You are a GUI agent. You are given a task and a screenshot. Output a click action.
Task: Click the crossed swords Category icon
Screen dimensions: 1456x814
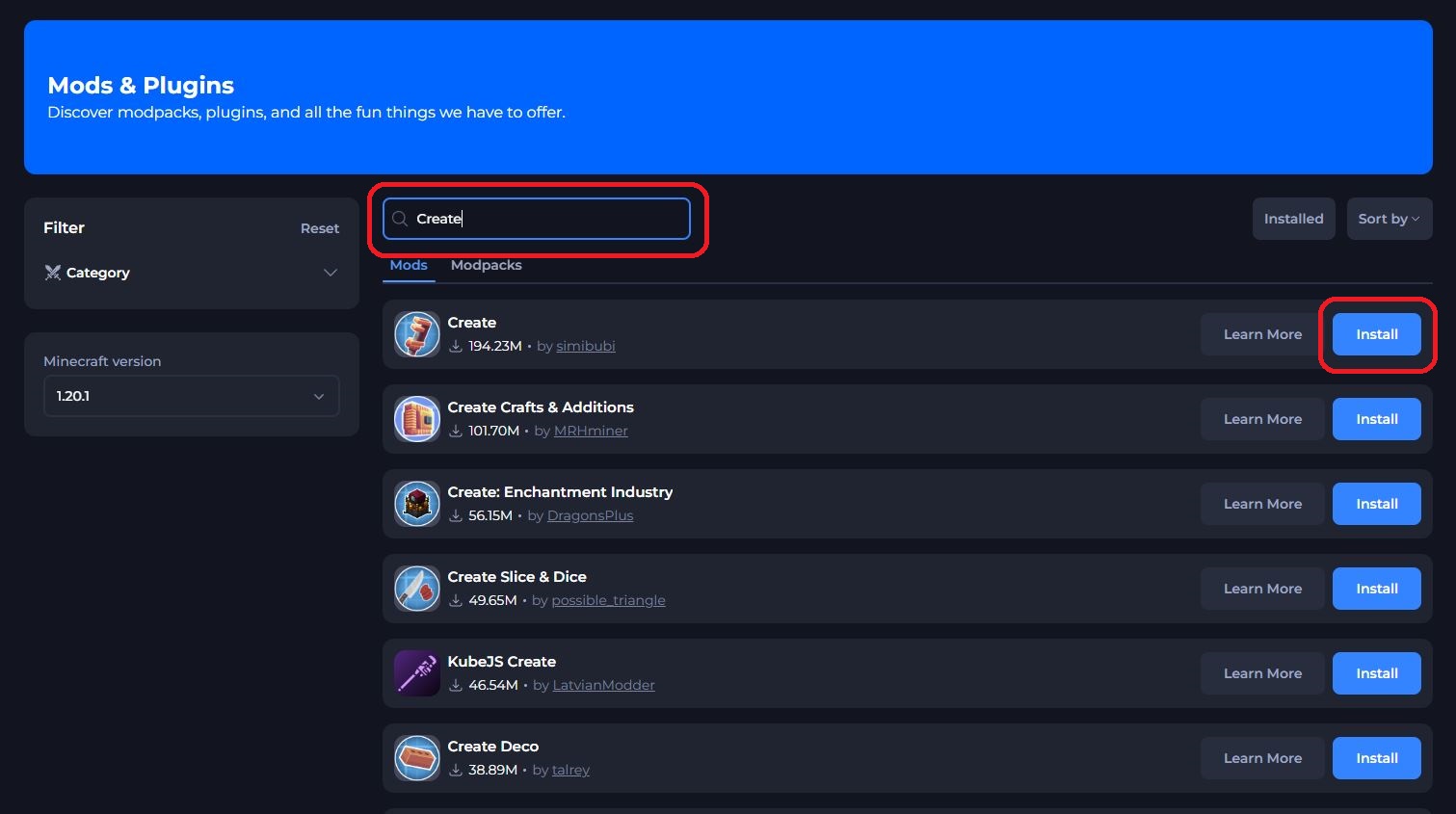point(53,273)
